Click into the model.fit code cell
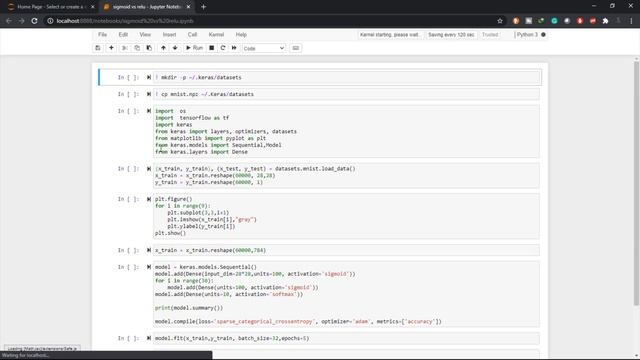640x360 pixels. pyautogui.click(x=346, y=338)
